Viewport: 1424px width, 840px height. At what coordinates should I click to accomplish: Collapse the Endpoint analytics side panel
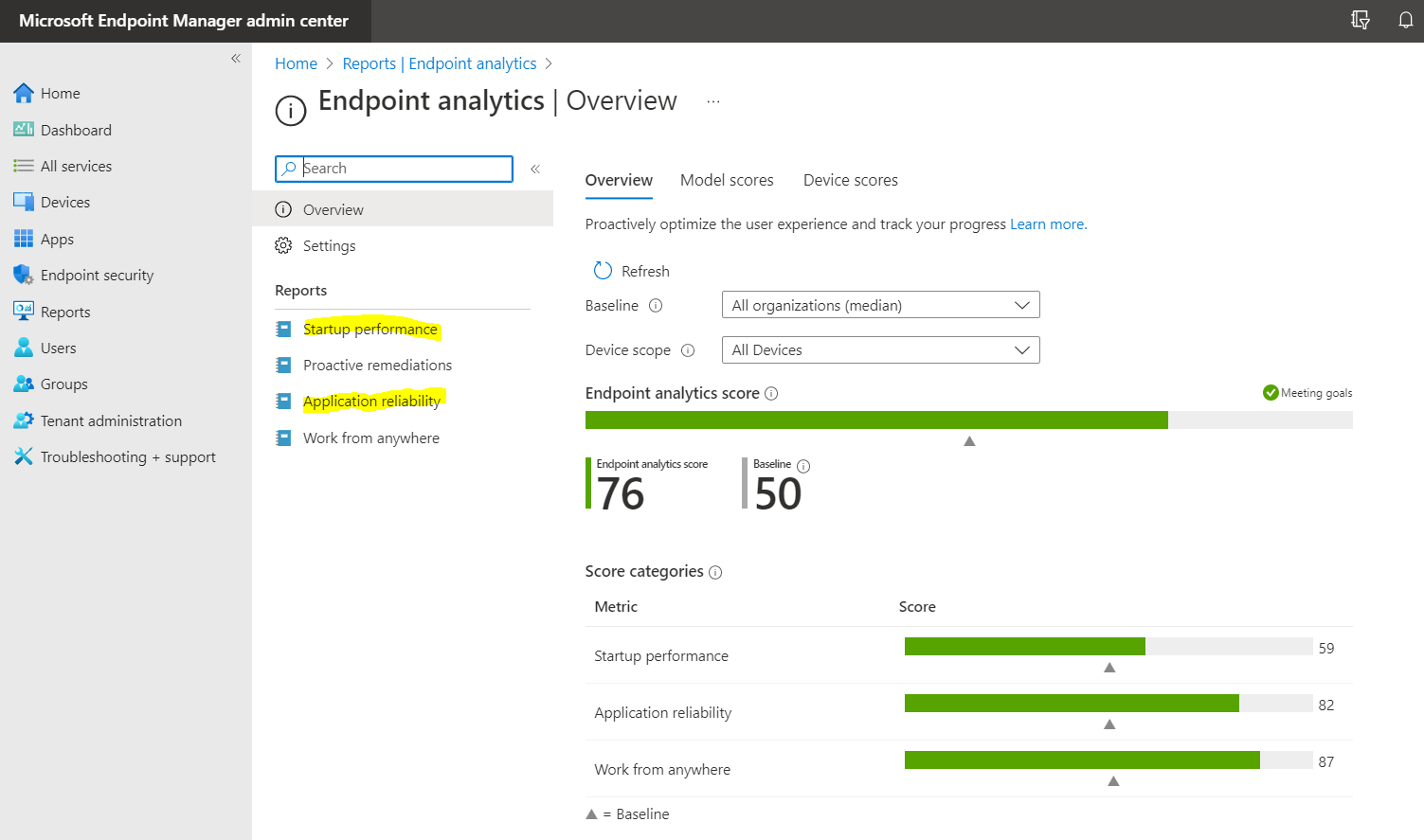(x=534, y=168)
